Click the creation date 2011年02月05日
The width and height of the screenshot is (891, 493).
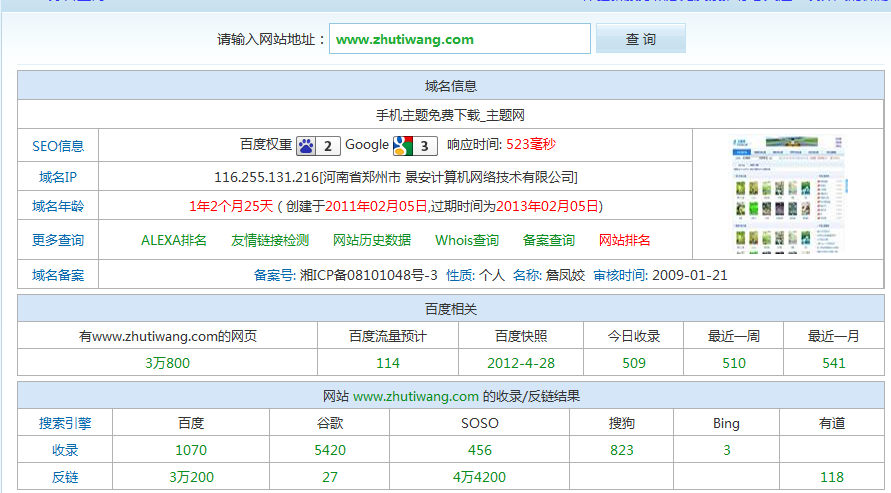pos(376,206)
